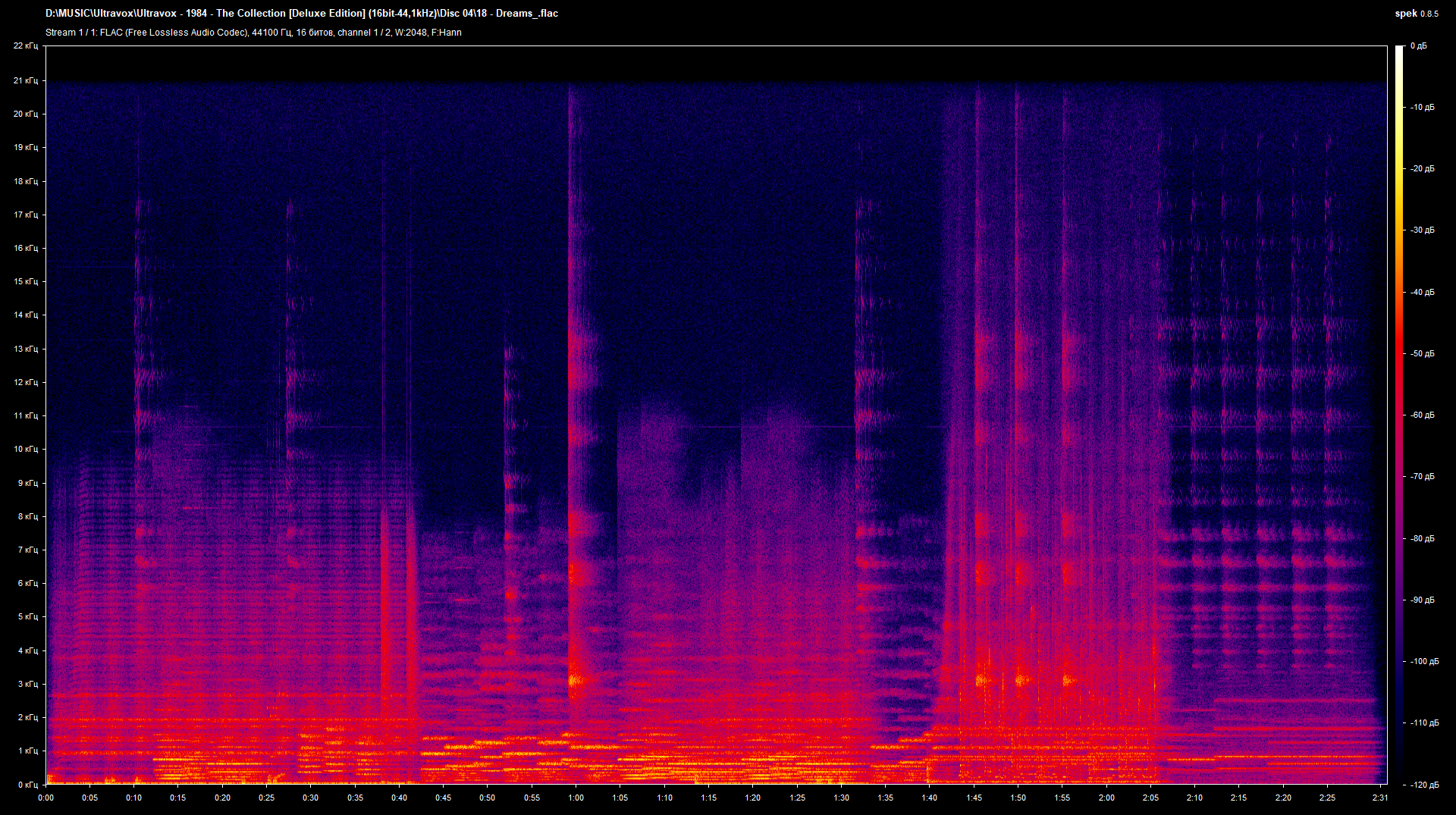1456x815 pixels.
Task: Click the Dreams_.flac filename in the title
Action: [527, 13]
